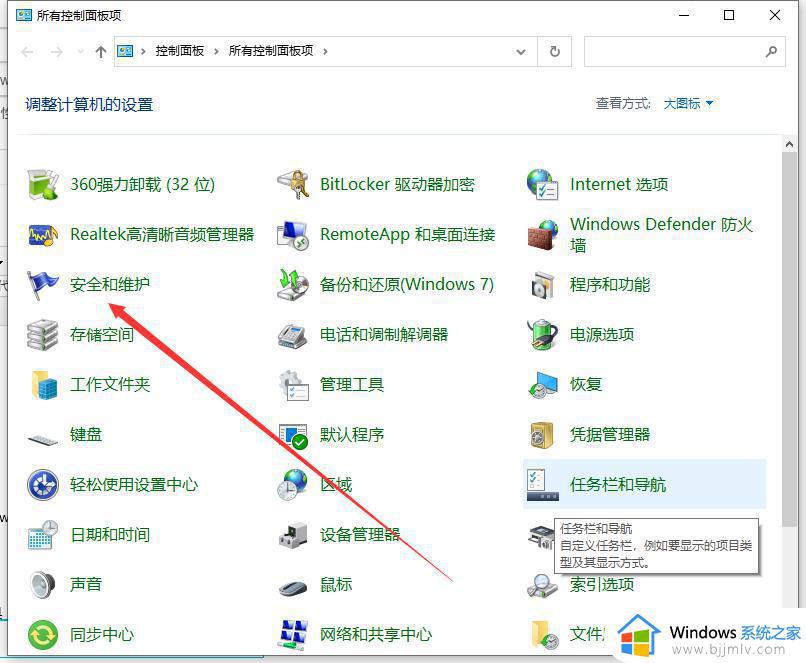Image resolution: width=806 pixels, height=663 pixels.
Task: Click the refresh button in address bar
Action: [555, 51]
